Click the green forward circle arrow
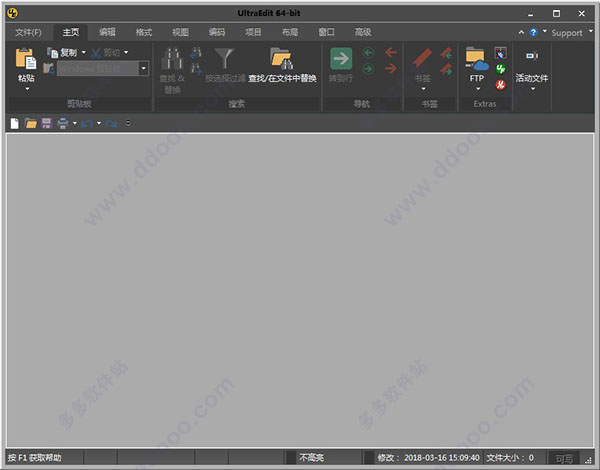The image size is (600, 470). (x=368, y=69)
